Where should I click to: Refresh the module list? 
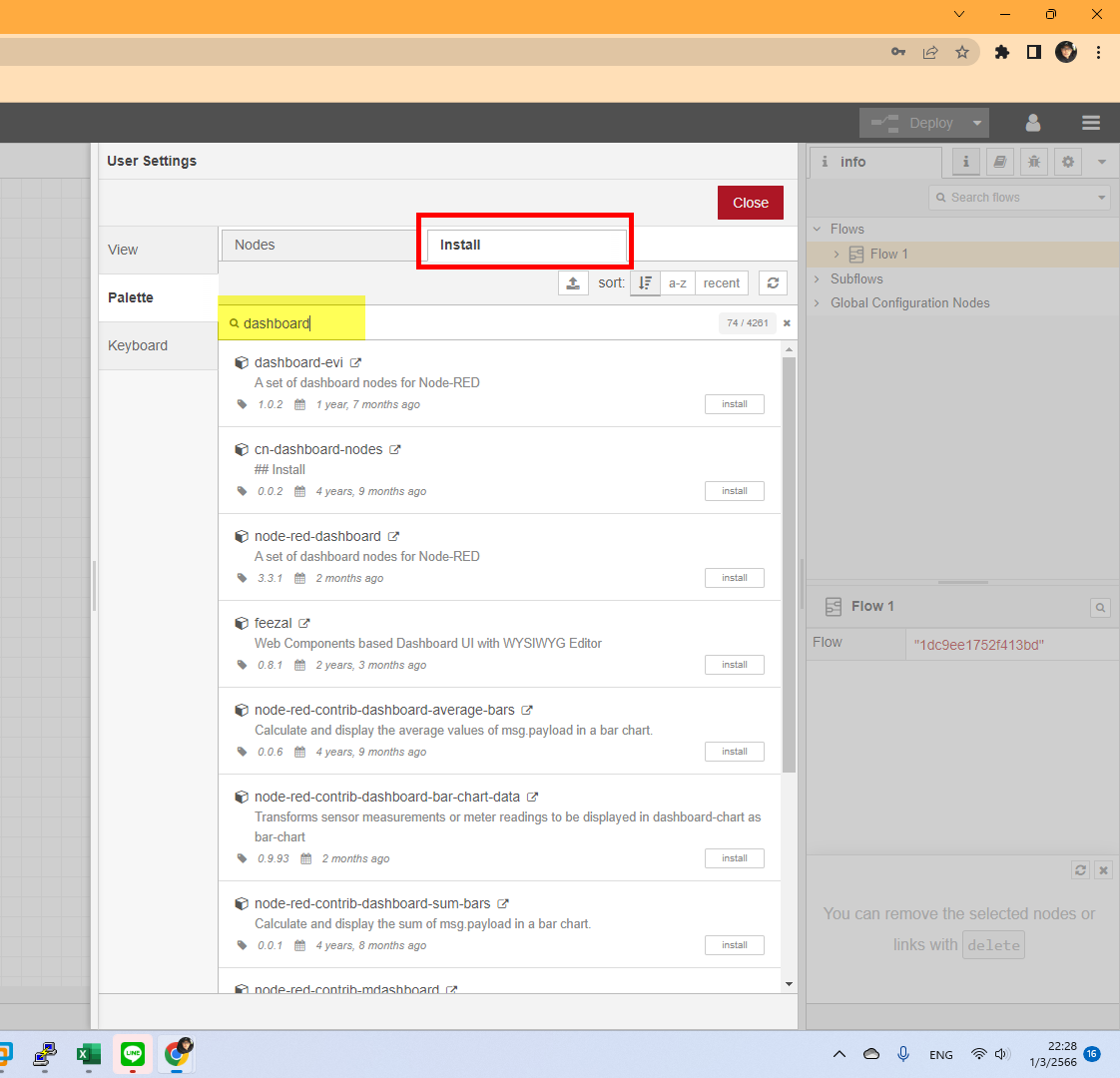(x=773, y=282)
